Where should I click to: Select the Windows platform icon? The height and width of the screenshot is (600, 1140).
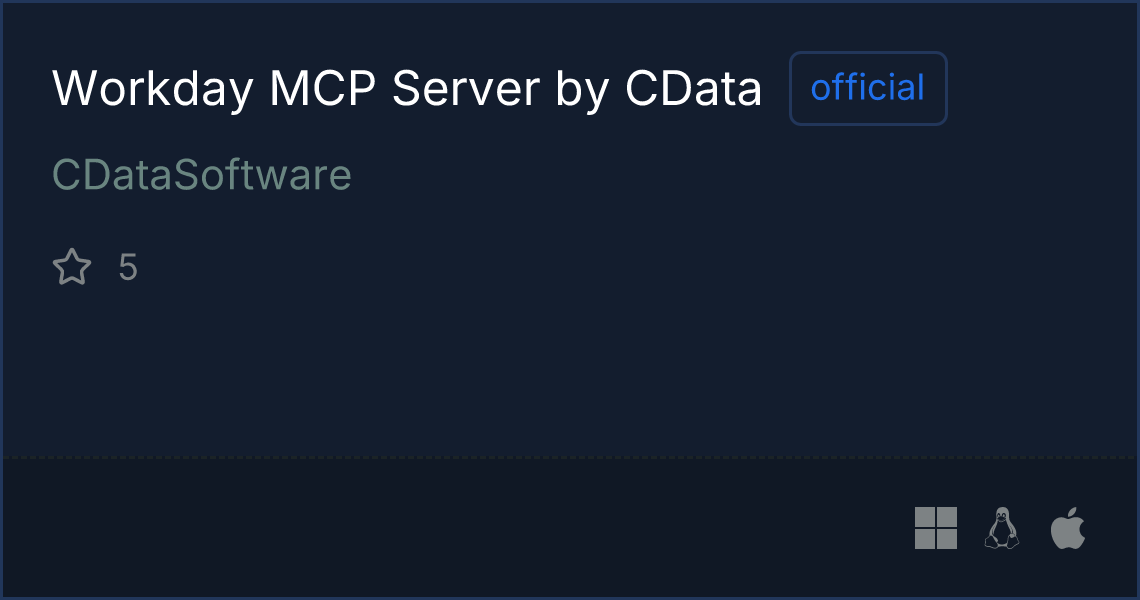click(936, 528)
